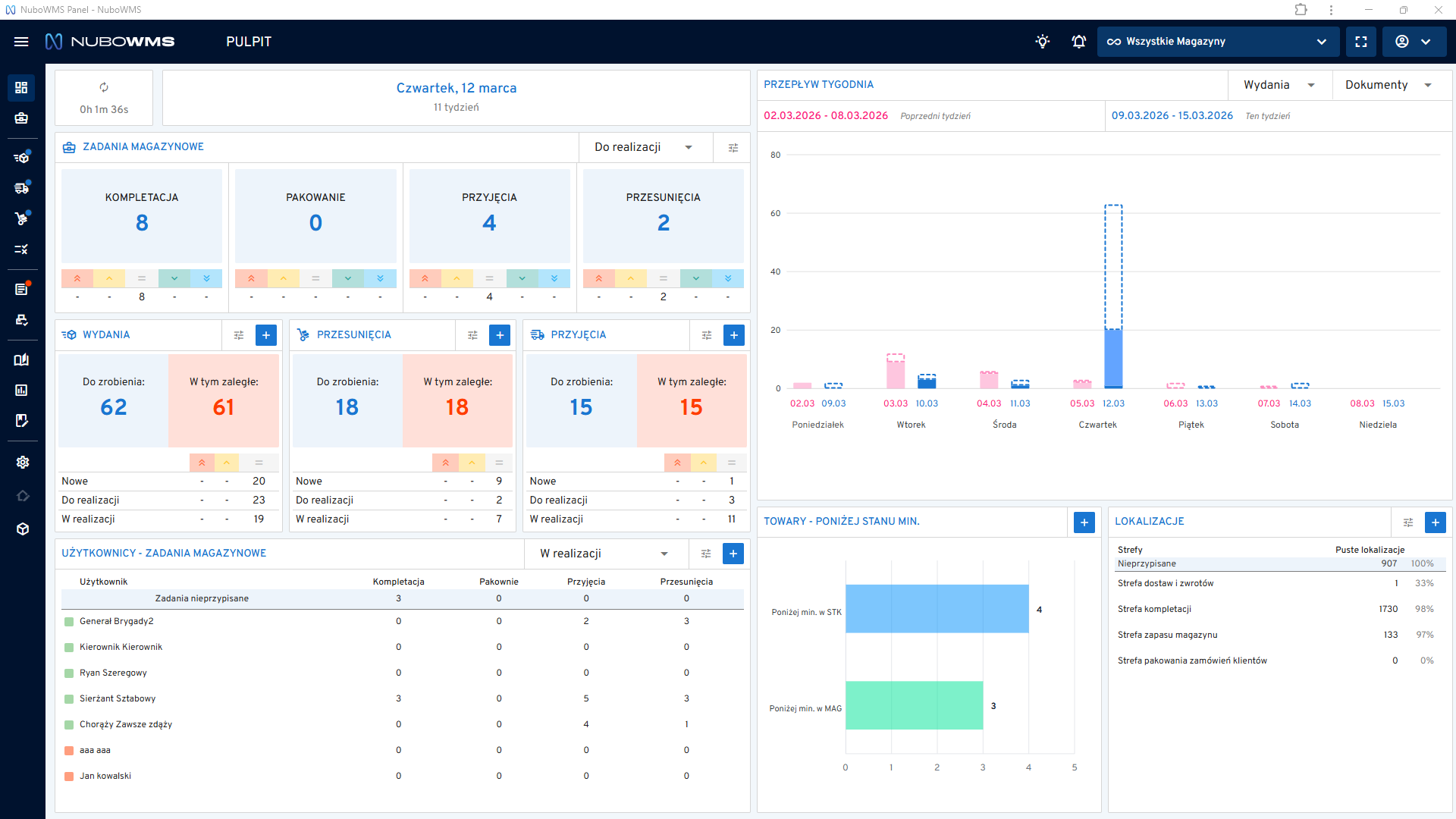Viewport: 1456px width, 819px height.
Task: Add new Wydania with plus button
Action: click(266, 335)
